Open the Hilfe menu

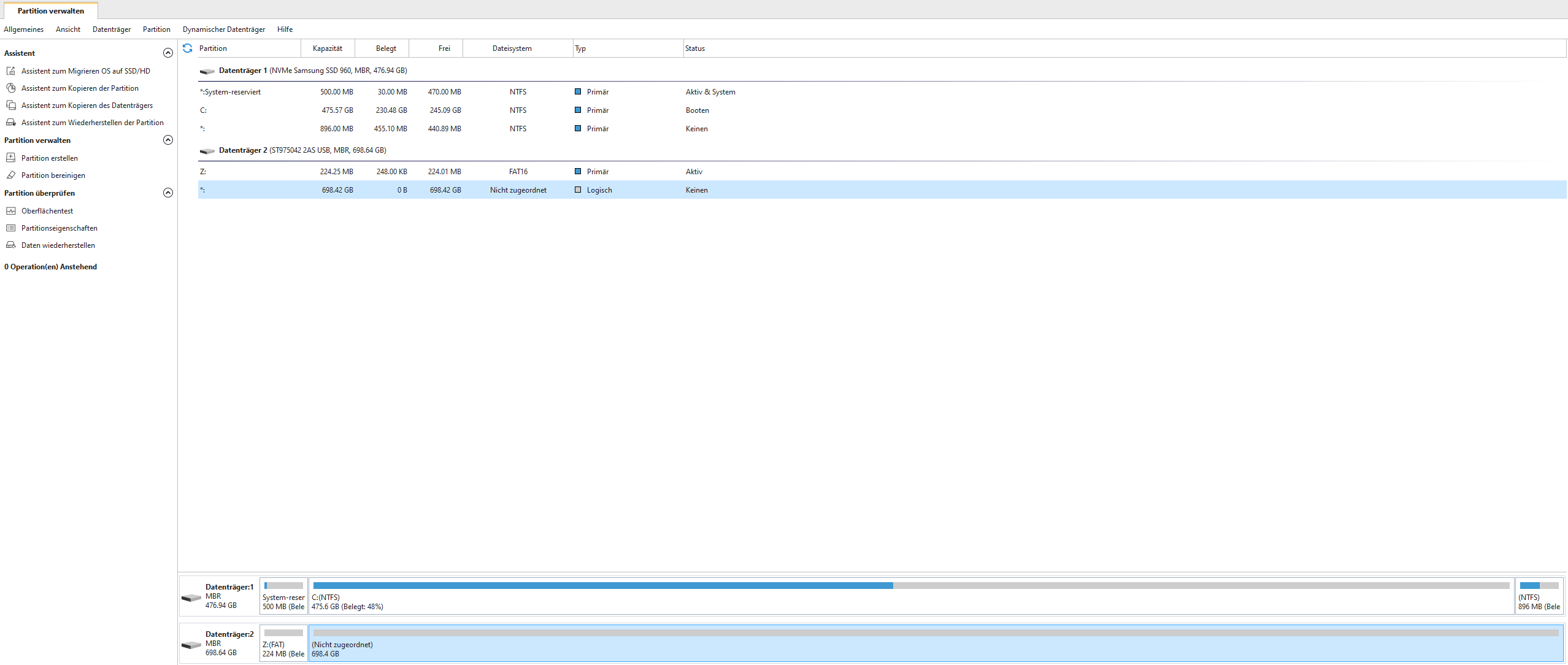285,29
